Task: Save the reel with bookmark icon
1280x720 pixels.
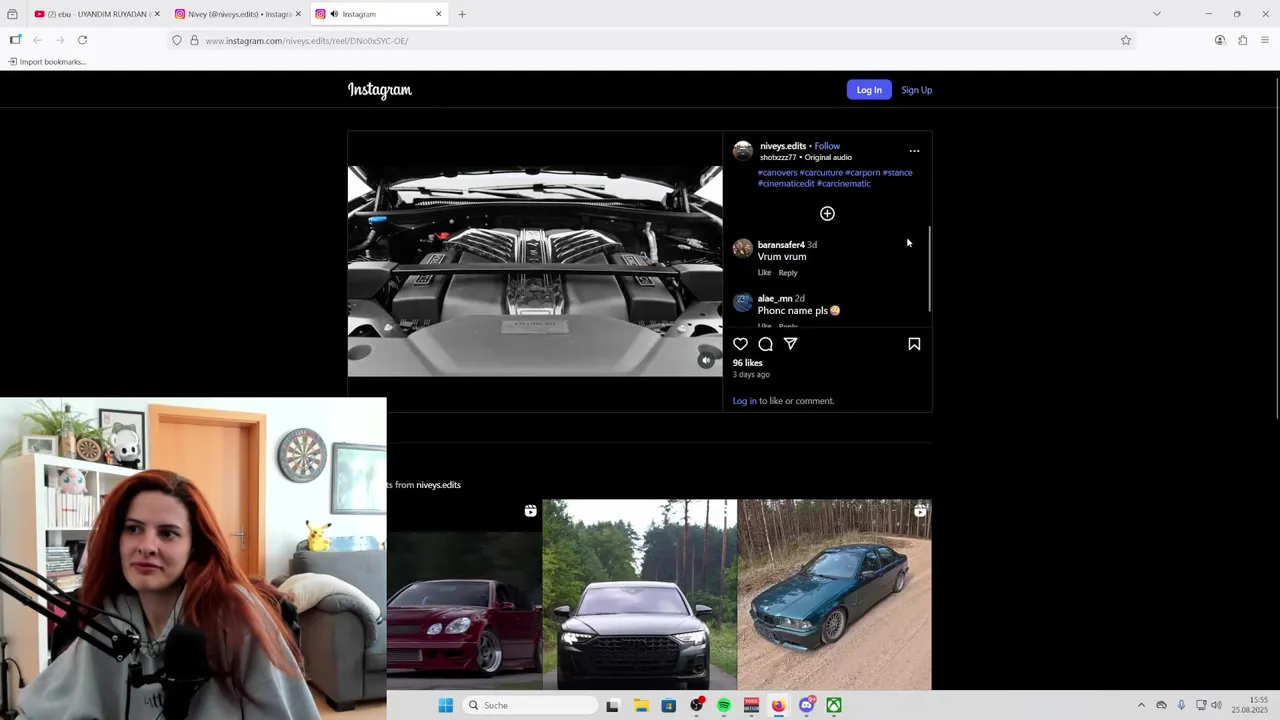Action: [x=914, y=344]
